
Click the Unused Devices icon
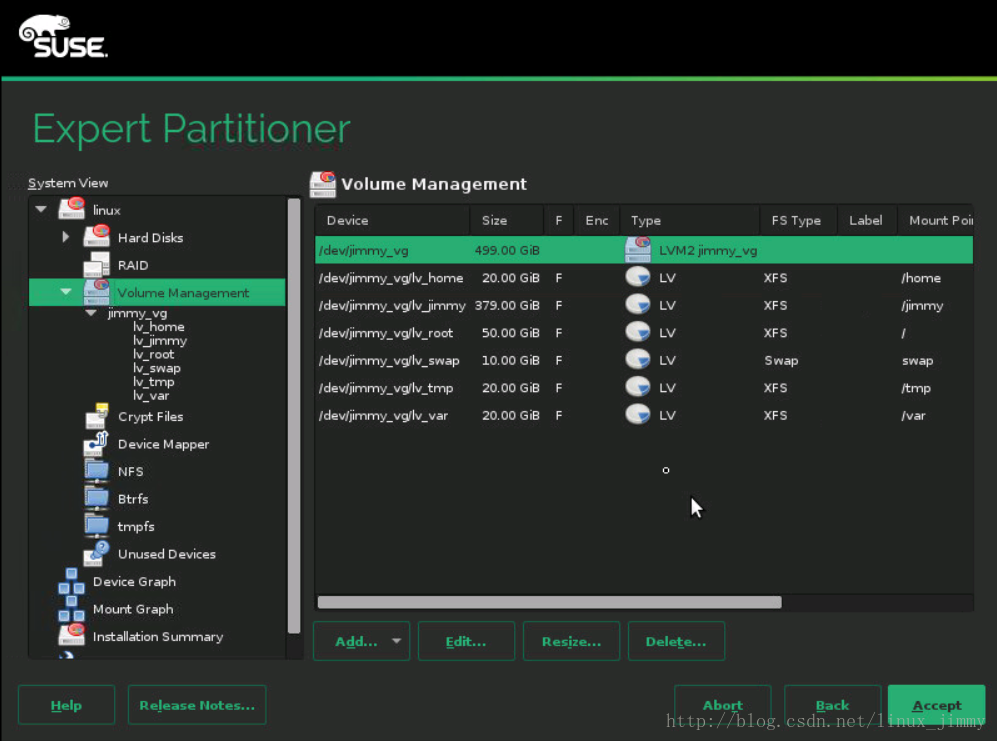tap(97, 553)
